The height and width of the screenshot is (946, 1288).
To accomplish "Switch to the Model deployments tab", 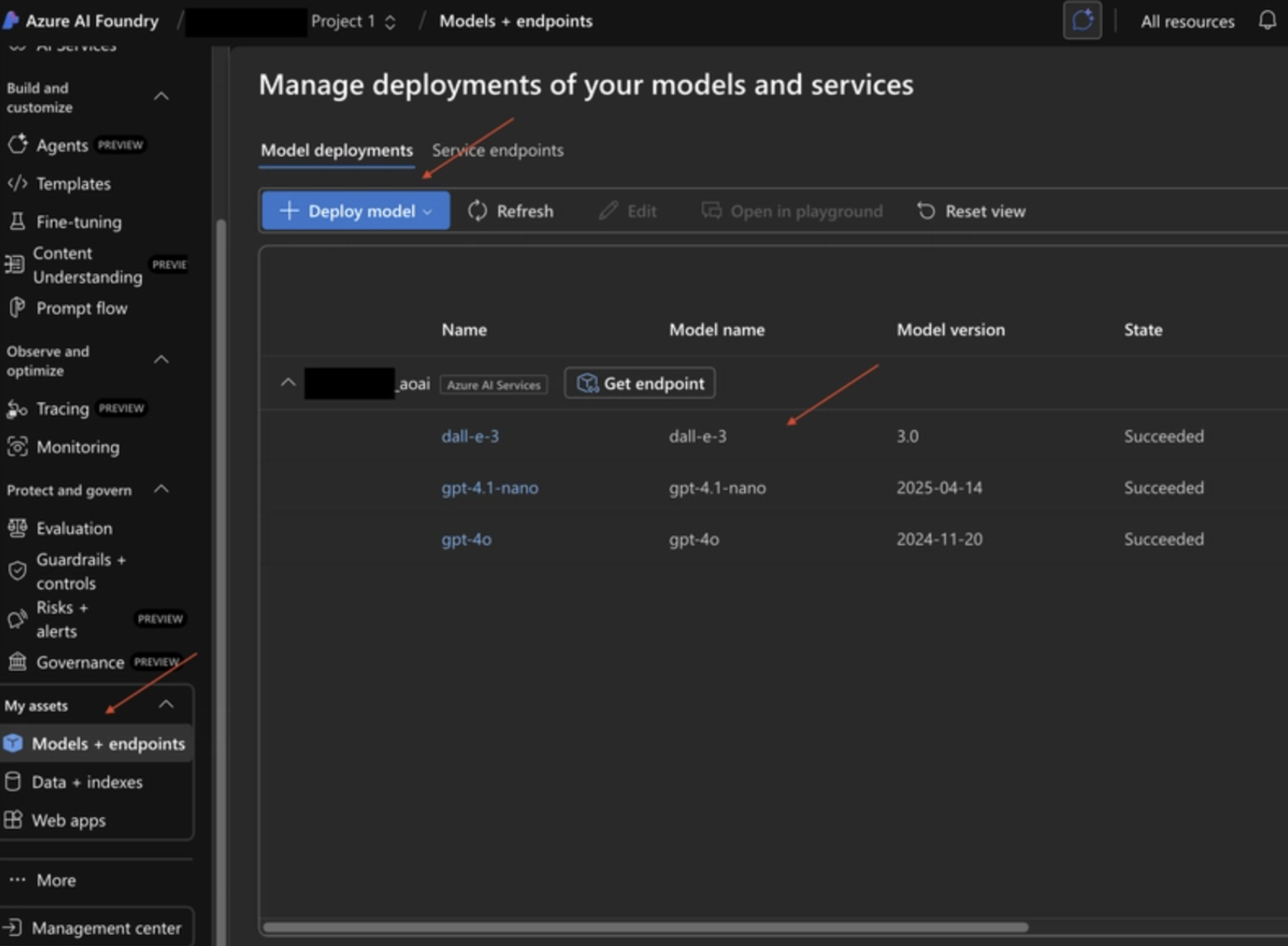I will [x=337, y=150].
